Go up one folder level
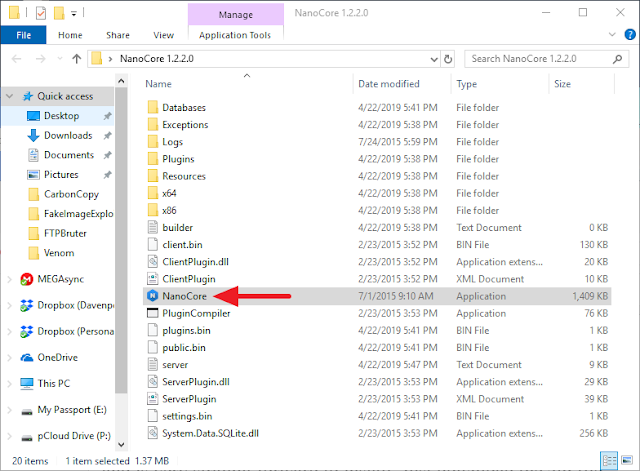Viewport: 640px width, 471px height. click(x=76, y=59)
